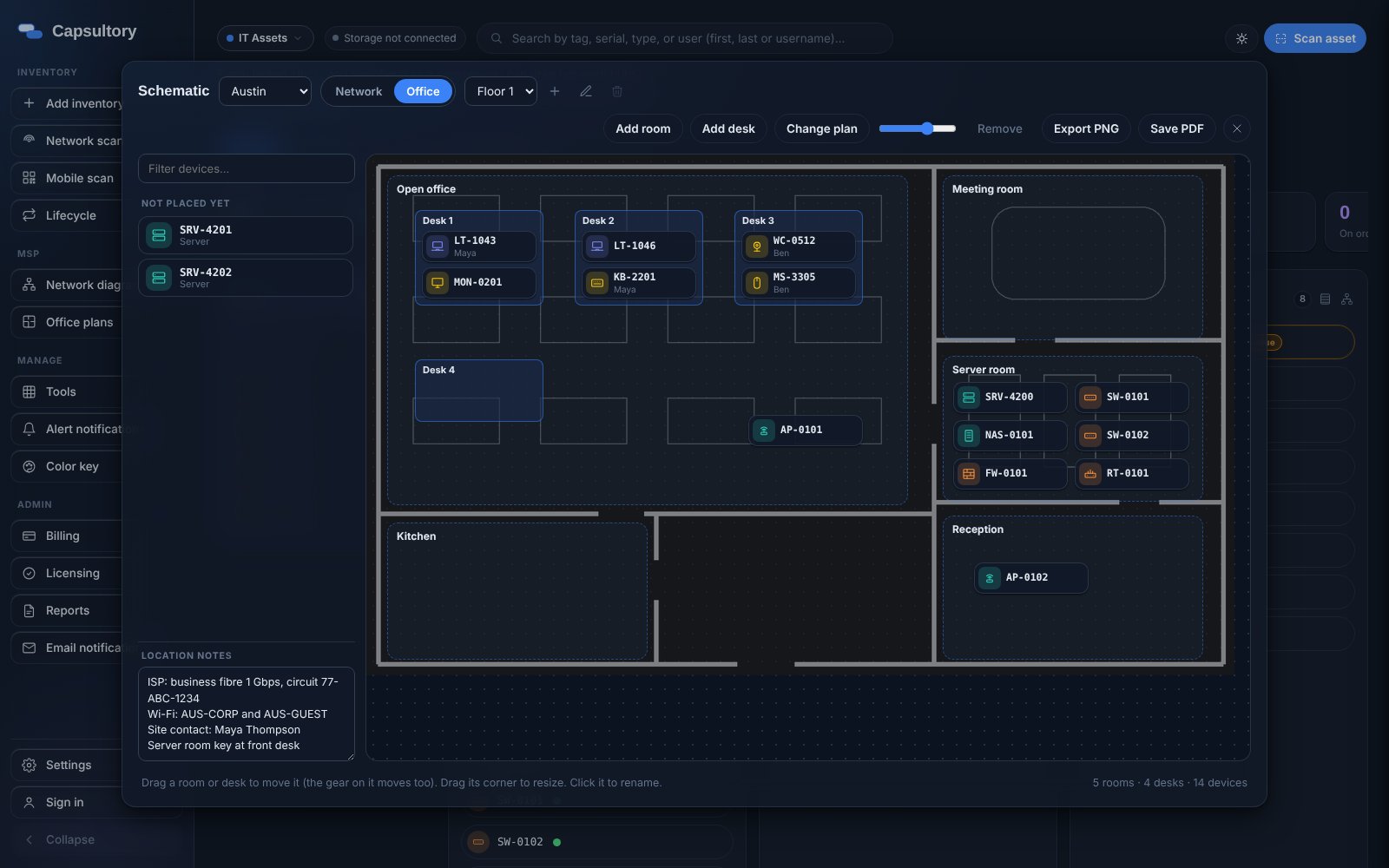1389x868 pixels.
Task: Click the top asset search field
Action: (685, 38)
